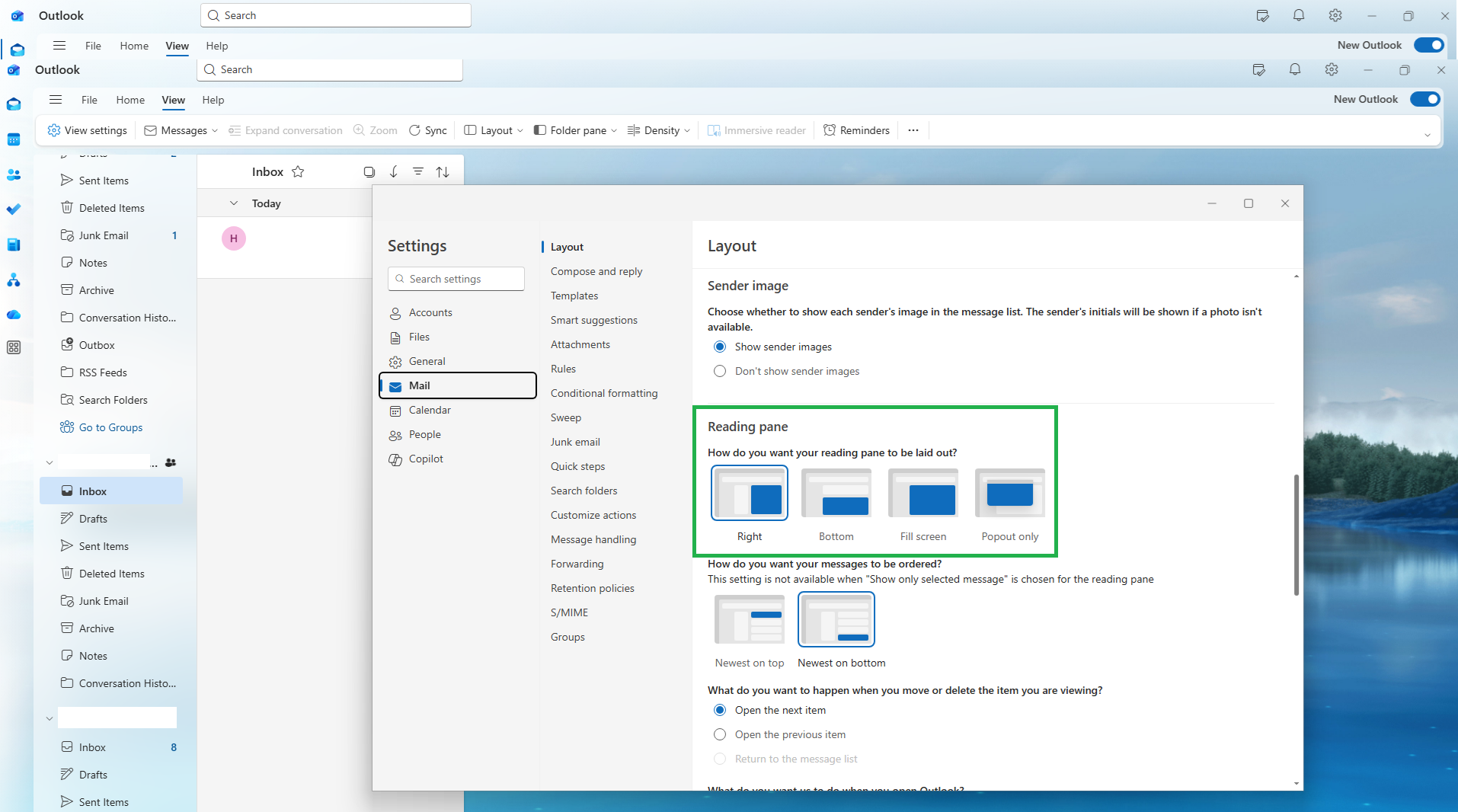The image size is (1458, 812).
Task: Select Show sender images
Action: (x=720, y=347)
